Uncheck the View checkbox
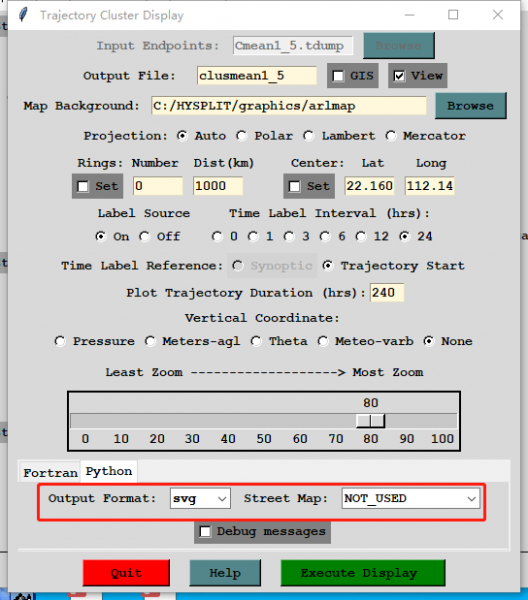 pyautogui.click(x=399, y=76)
